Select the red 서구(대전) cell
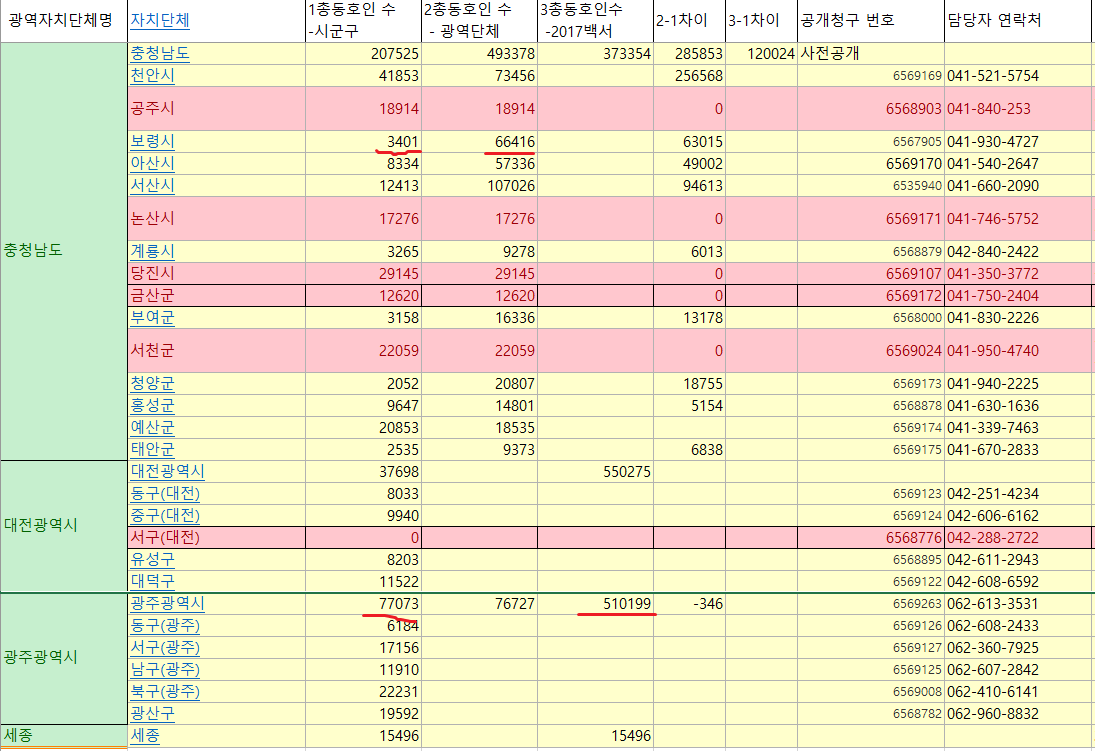This screenshot has height=751, width=1095. click(x=216, y=538)
